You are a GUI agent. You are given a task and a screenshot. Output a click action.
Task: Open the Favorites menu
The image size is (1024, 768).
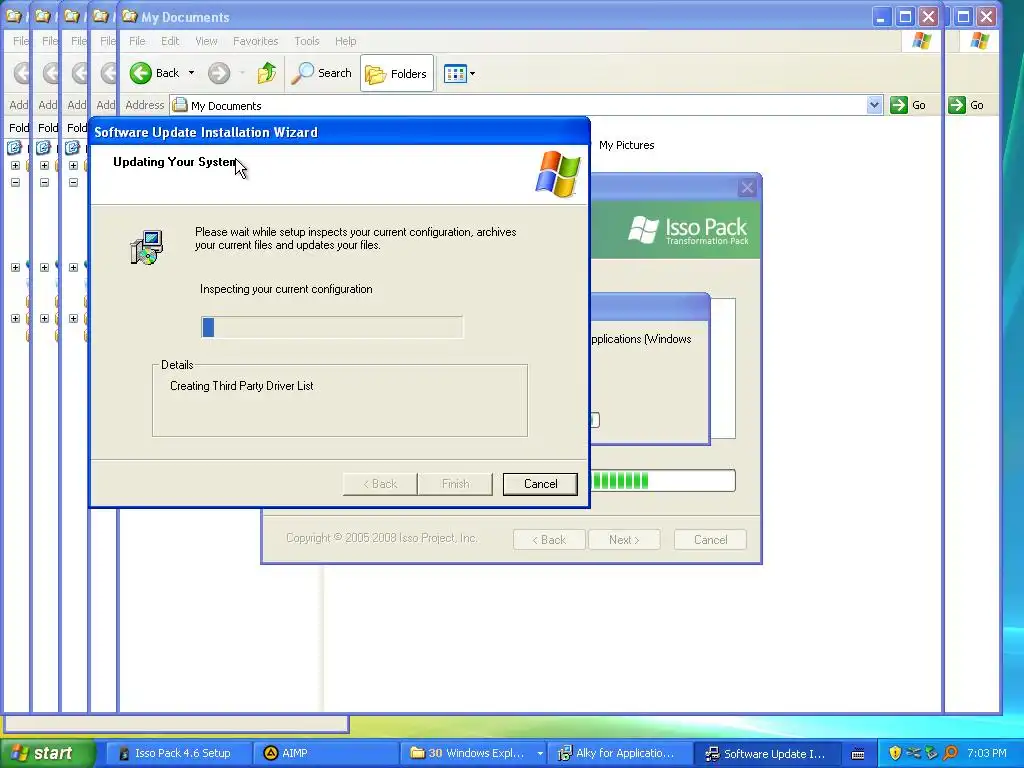(x=255, y=41)
